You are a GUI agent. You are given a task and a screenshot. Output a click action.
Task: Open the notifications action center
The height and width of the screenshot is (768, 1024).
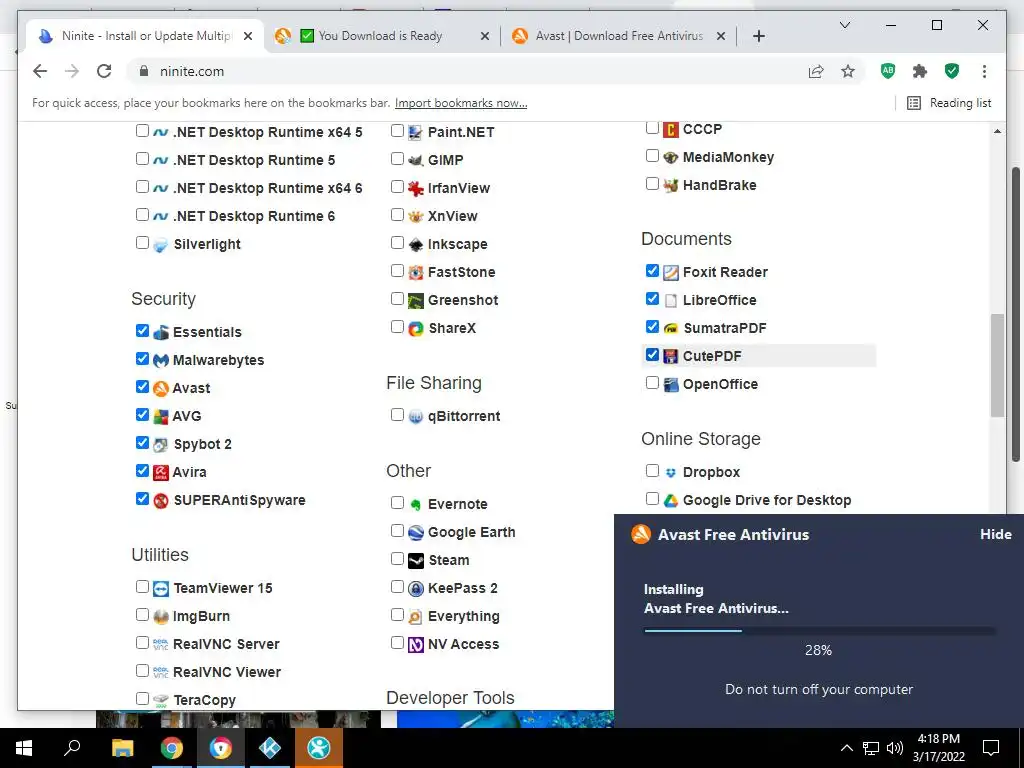pyautogui.click(x=991, y=748)
